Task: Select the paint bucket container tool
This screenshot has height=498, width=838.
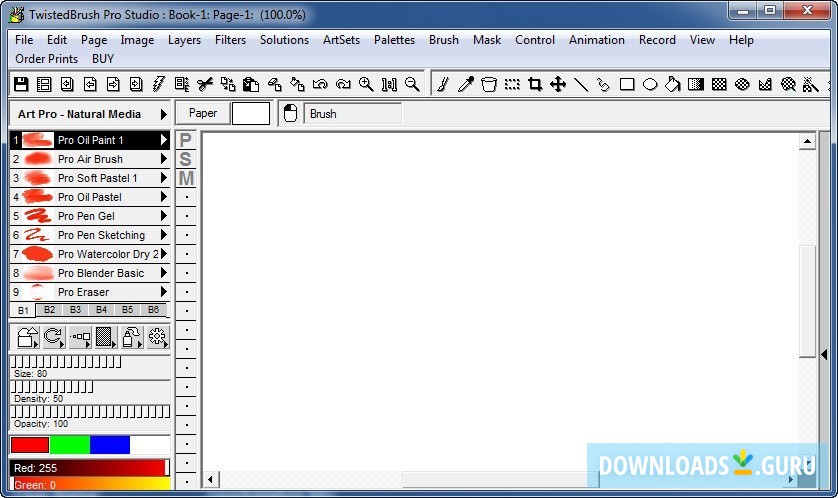Action: tap(488, 84)
